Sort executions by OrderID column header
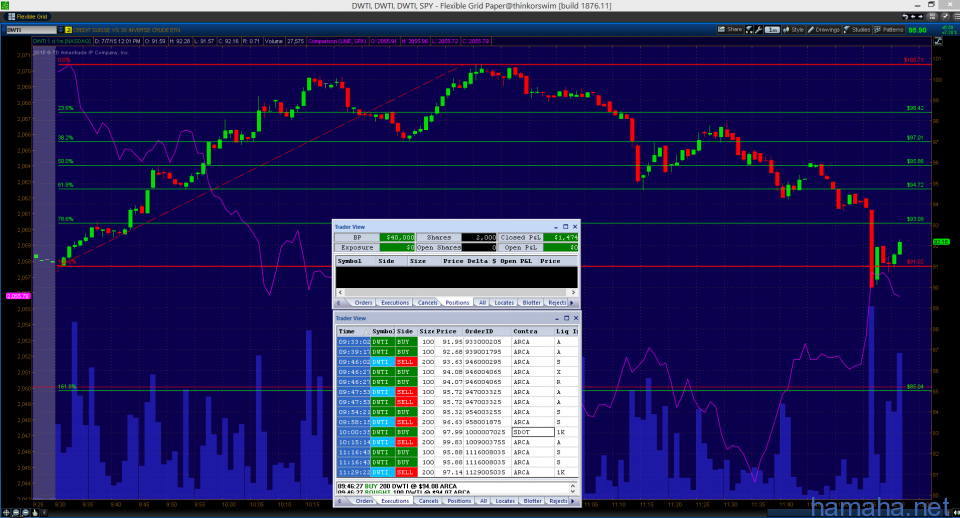 (487, 331)
